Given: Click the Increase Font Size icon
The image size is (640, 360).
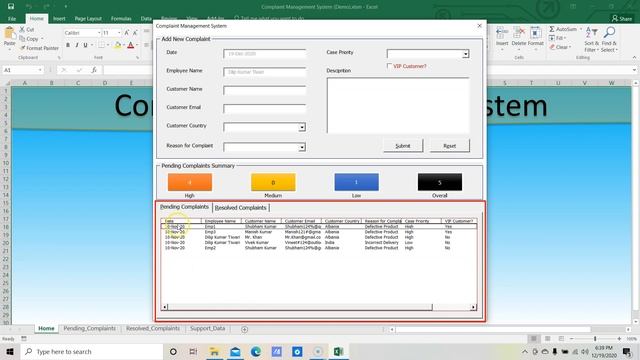Looking at the screenshot, I should tap(127, 33).
